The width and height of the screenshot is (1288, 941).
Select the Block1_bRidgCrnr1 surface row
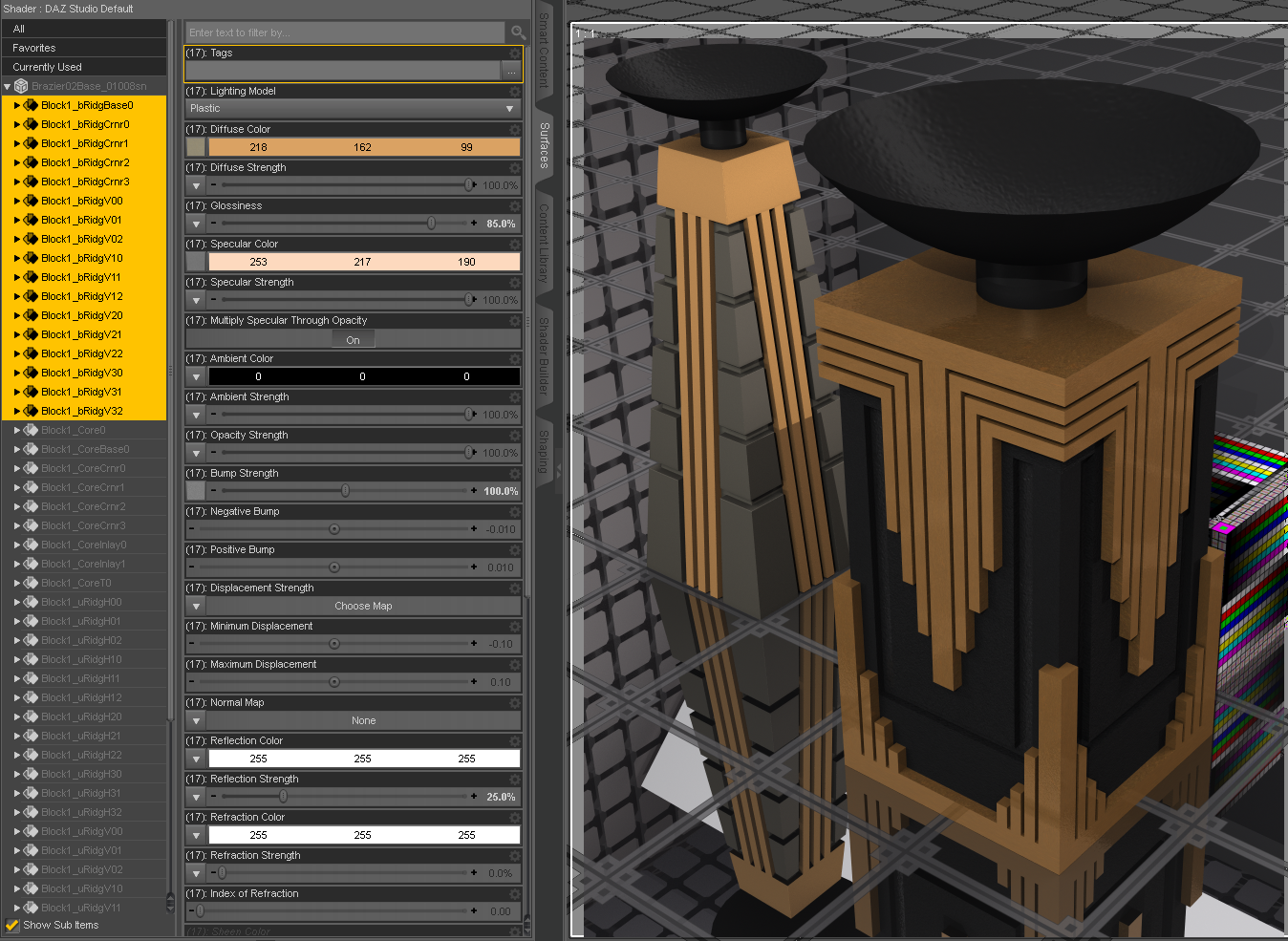point(84,143)
